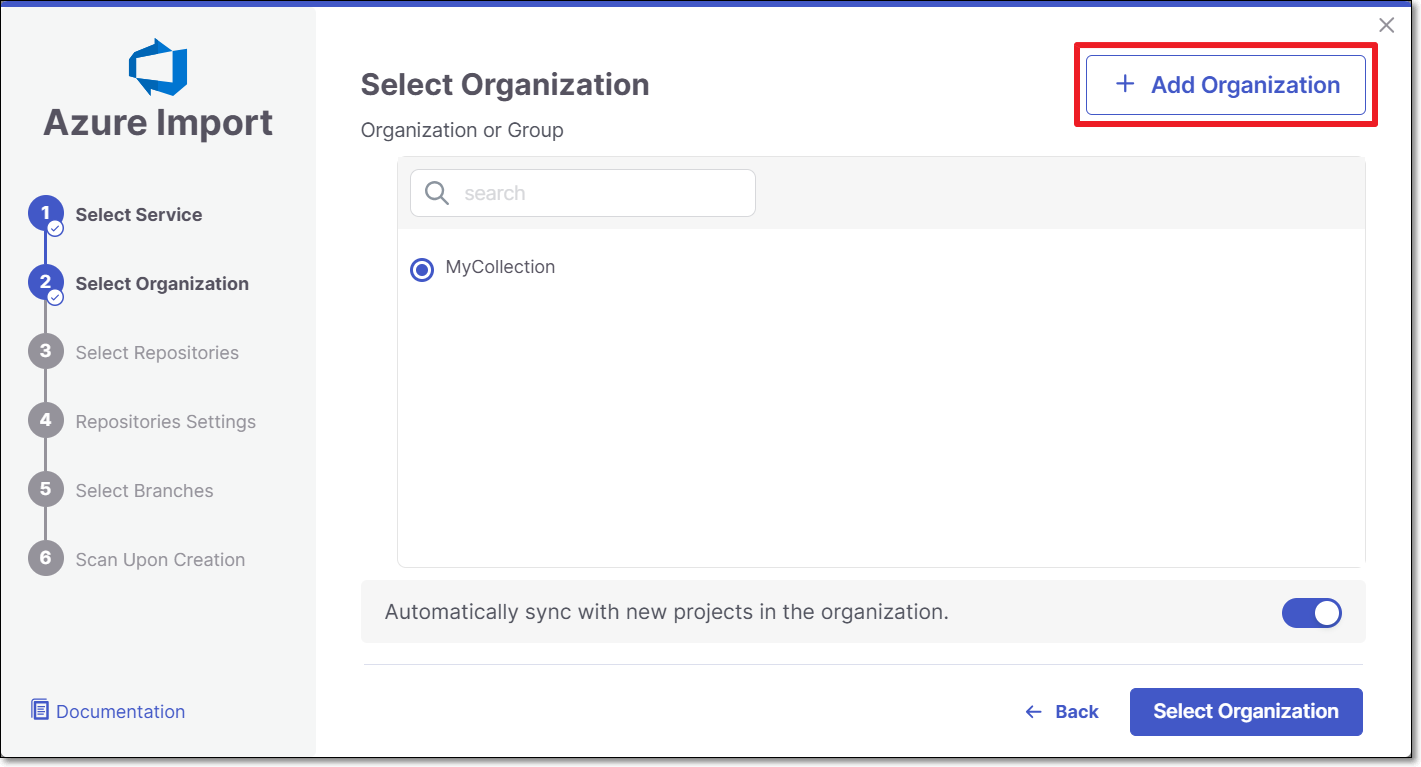Open the Documentation link
The width and height of the screenshot is (1421, 767).
[x=120, y=712]
